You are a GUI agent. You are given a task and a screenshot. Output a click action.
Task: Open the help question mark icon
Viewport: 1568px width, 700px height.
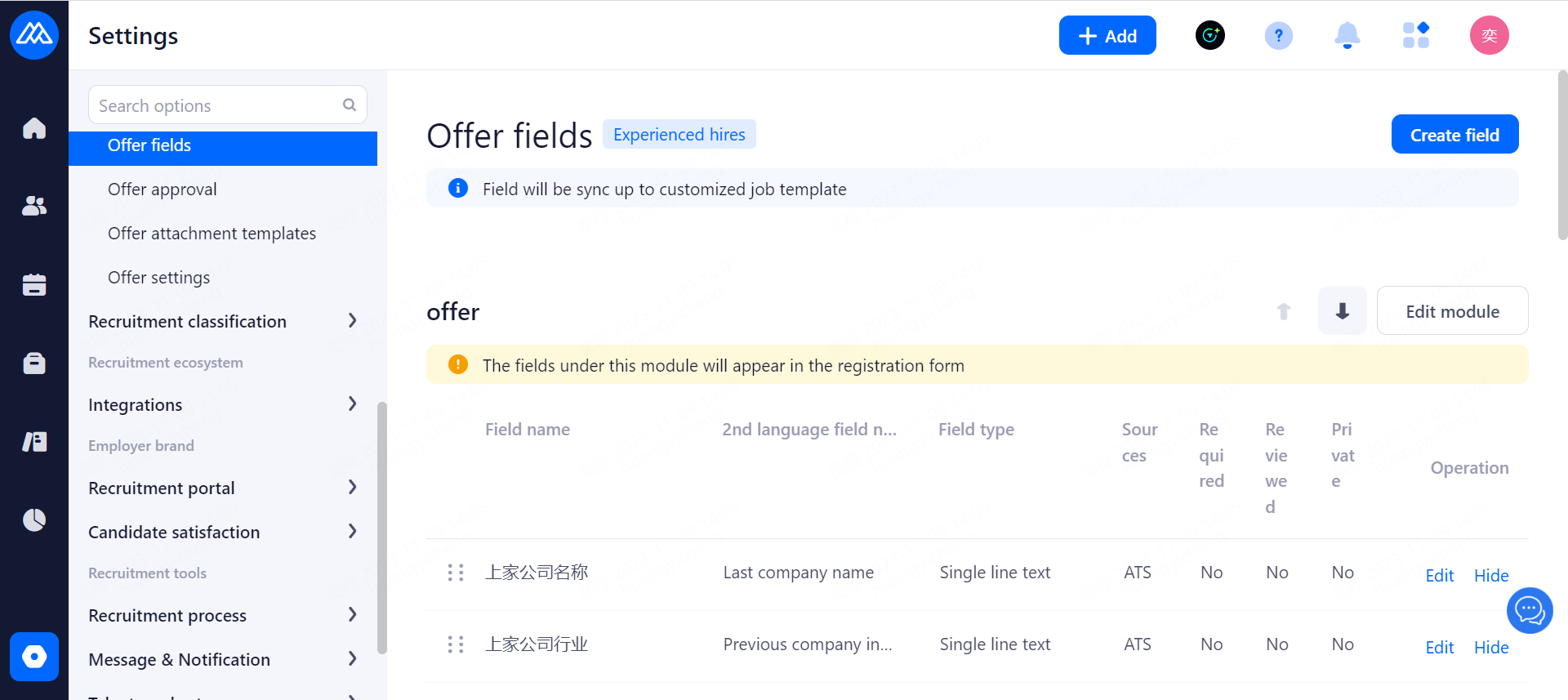point(1278,36)
